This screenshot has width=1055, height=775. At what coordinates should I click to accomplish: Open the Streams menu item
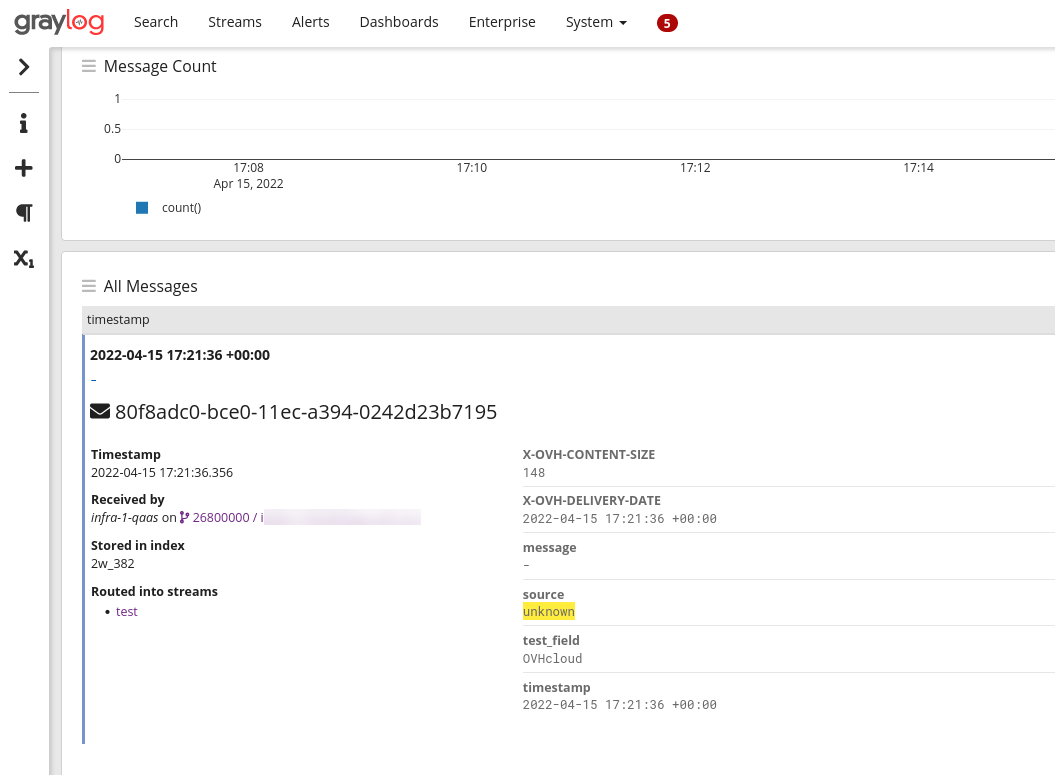pos(235,22)
